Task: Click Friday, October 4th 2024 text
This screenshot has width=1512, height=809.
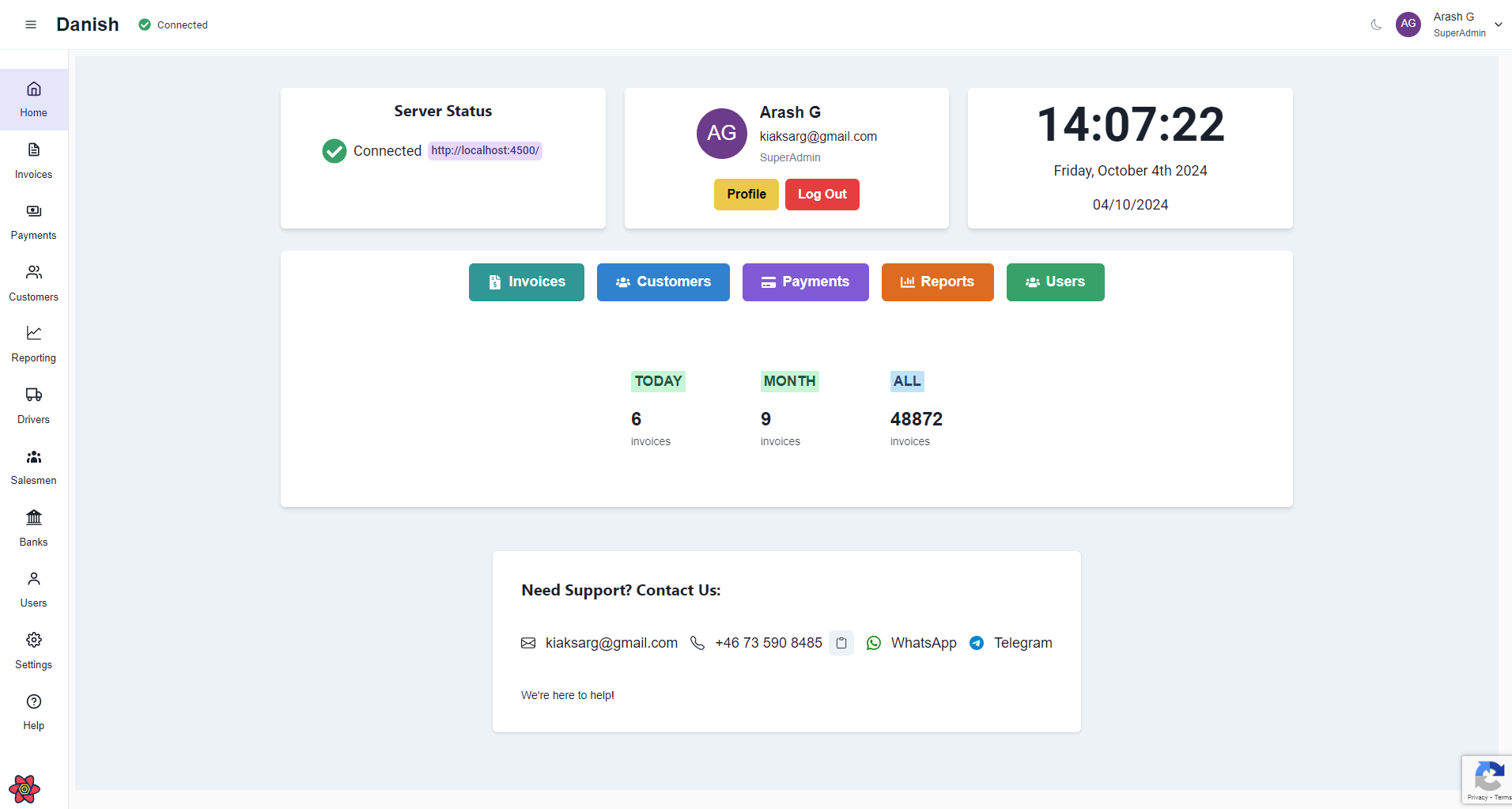Action: click(1130, 171)
